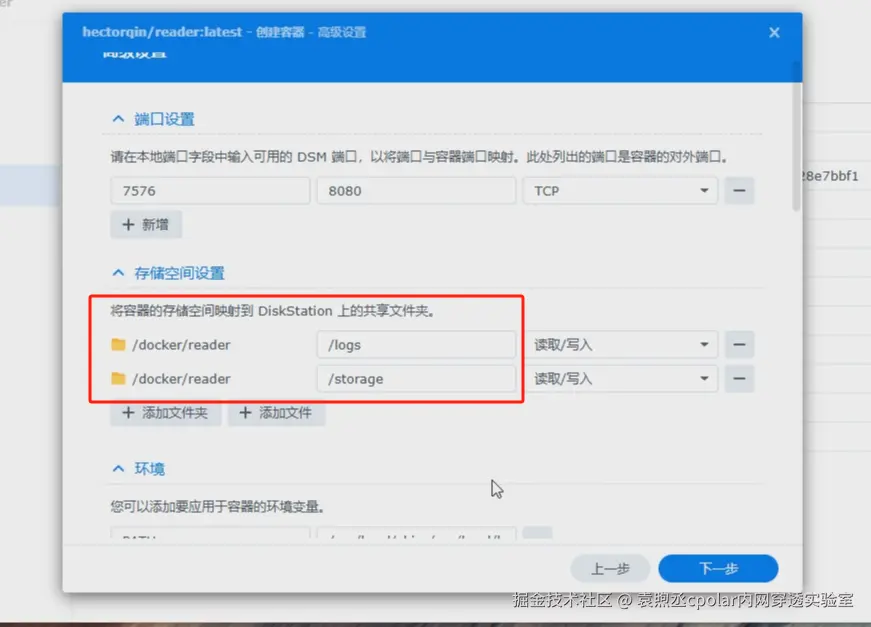The width and height of the screenshot is (871, 627).
Task: Collapse the 端口设置 section
Action: click(118, 119)
